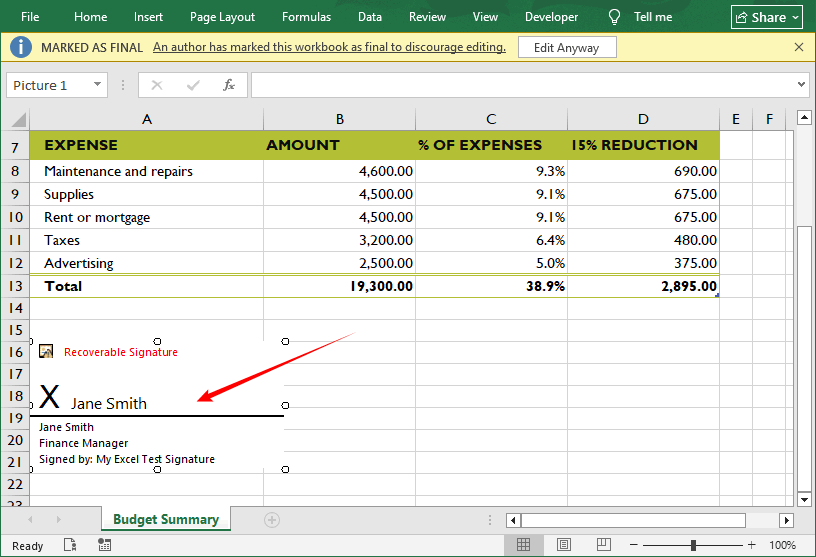816x557 pixels.
Task: Click the zoom slider handle
Action: pos(693,545)
